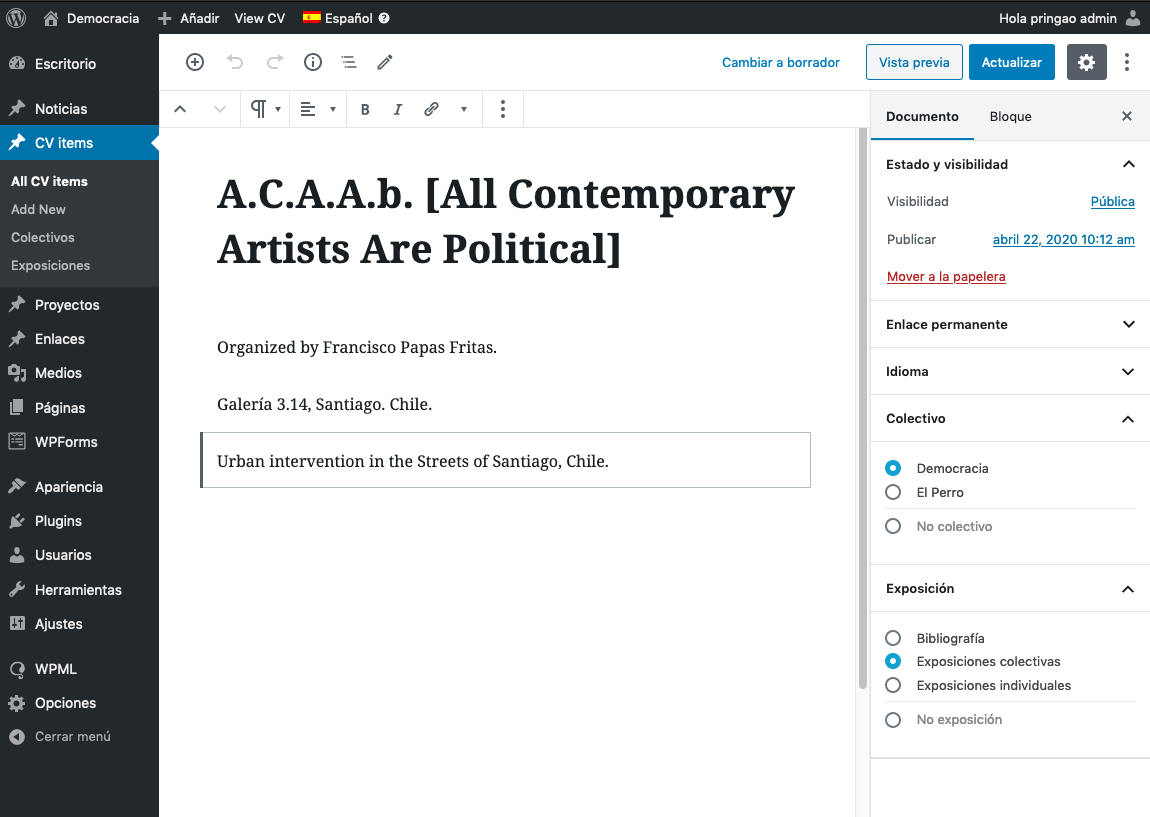Screen dimensions: 1150x817
Task: Click the undo arrow icon
Action: pos(235,62)
